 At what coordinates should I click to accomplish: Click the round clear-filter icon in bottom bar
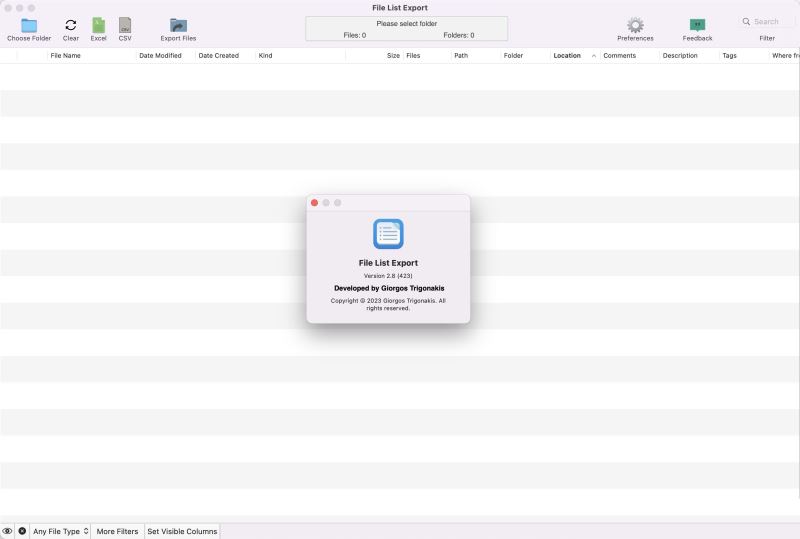(x=22, y=531)
